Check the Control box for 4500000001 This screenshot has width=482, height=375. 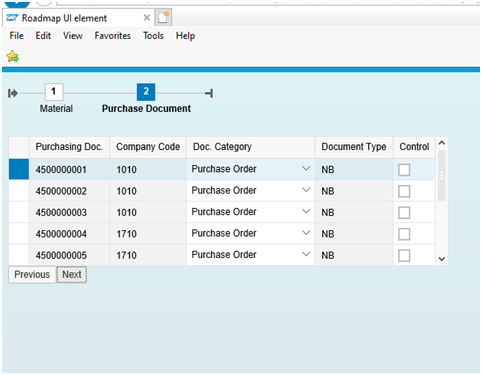coord(404,170)
